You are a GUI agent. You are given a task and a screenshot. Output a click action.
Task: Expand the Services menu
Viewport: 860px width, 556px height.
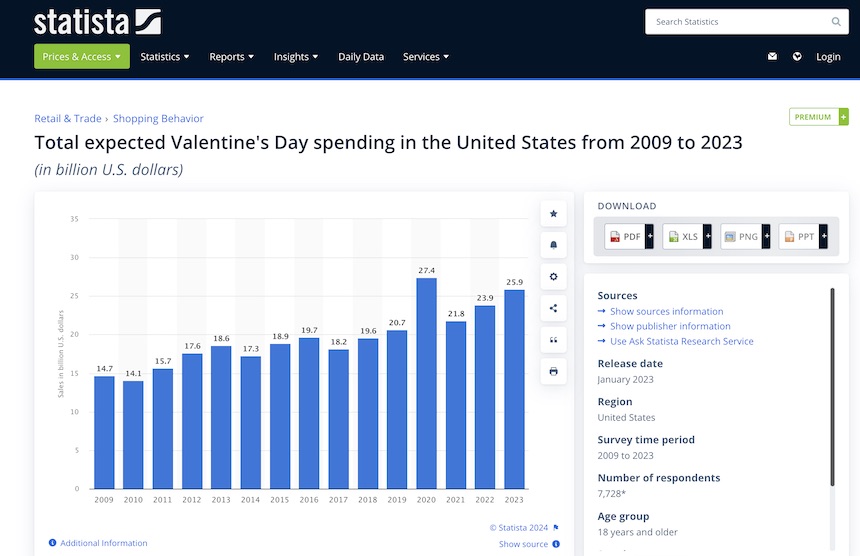click(426, 56)
